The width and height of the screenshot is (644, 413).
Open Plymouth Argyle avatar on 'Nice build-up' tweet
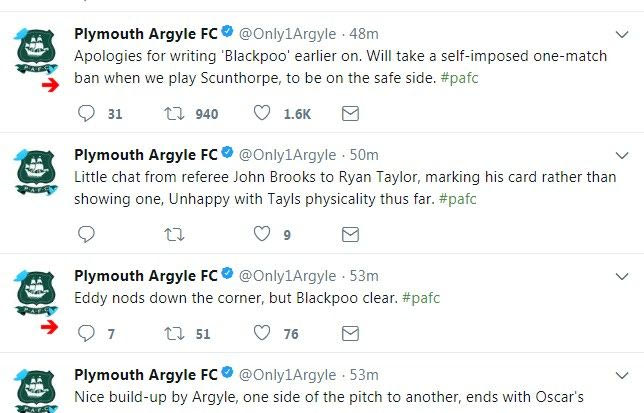pyautogui.click(x=35, y=390)
